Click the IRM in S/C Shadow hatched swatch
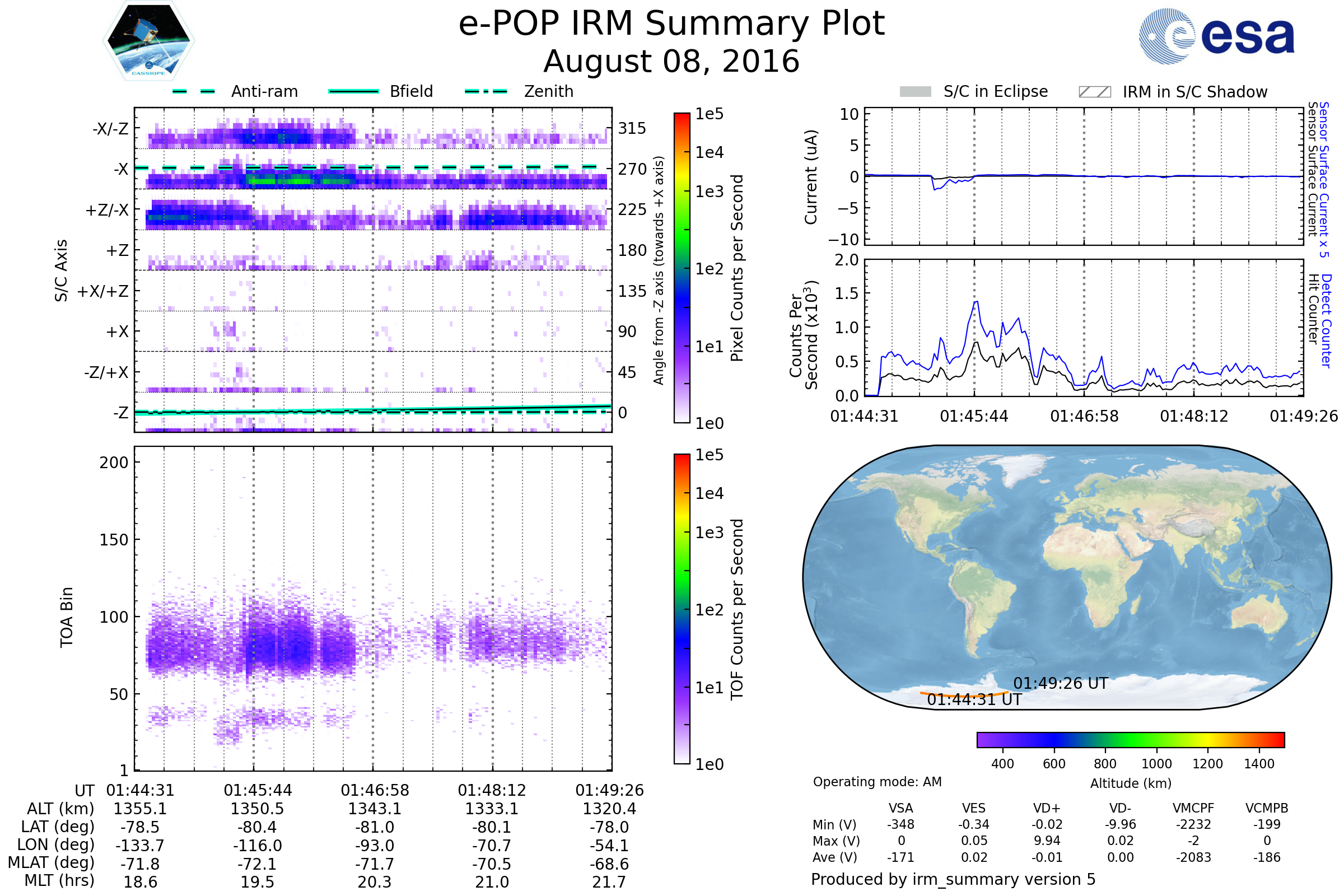The image size is (1344, 896). pyautogui.click(x=1094, y=92)
